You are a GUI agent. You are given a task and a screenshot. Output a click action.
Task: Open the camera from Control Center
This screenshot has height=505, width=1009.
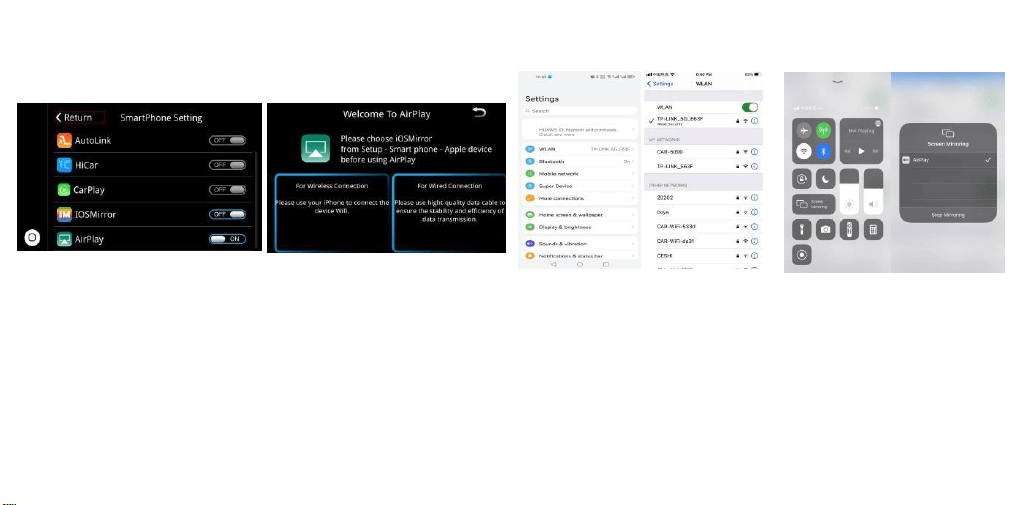[826, 230]
